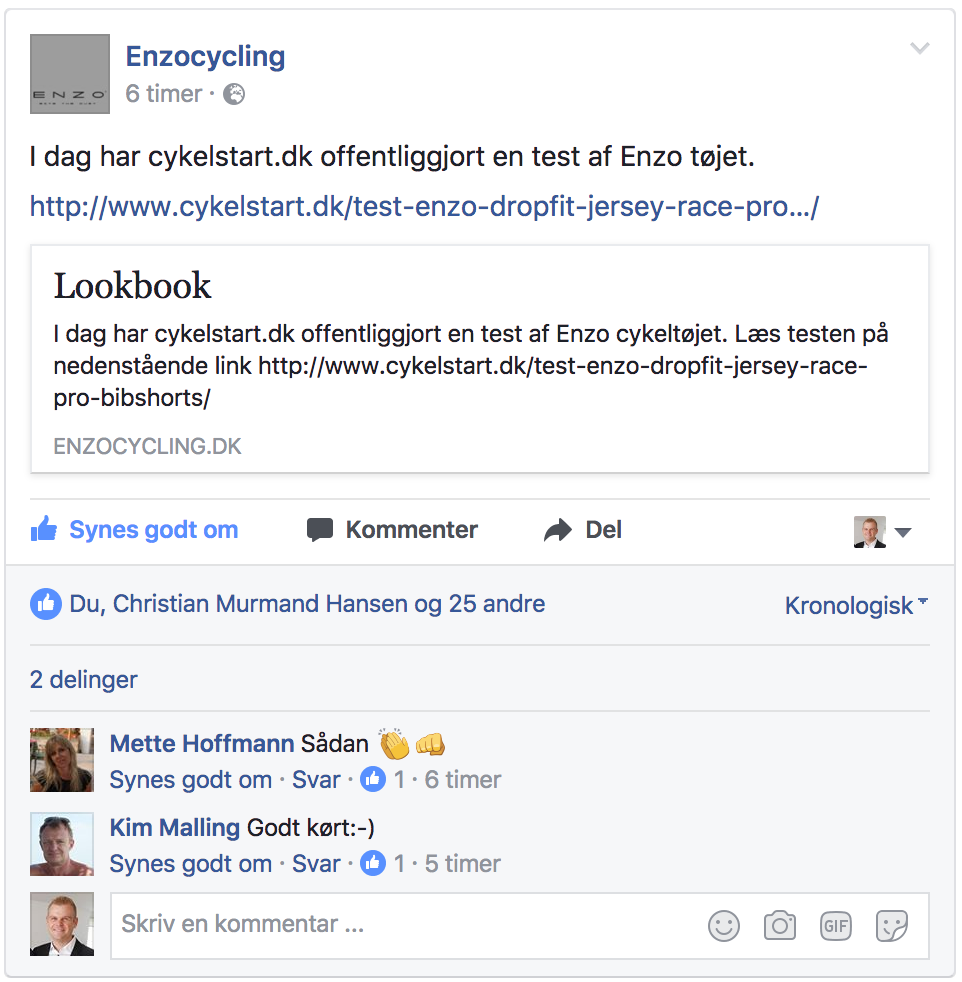The height and width of the screenshot is (982, 962).
Task: Click the Kommenter action
Action: tap(392, 530)
